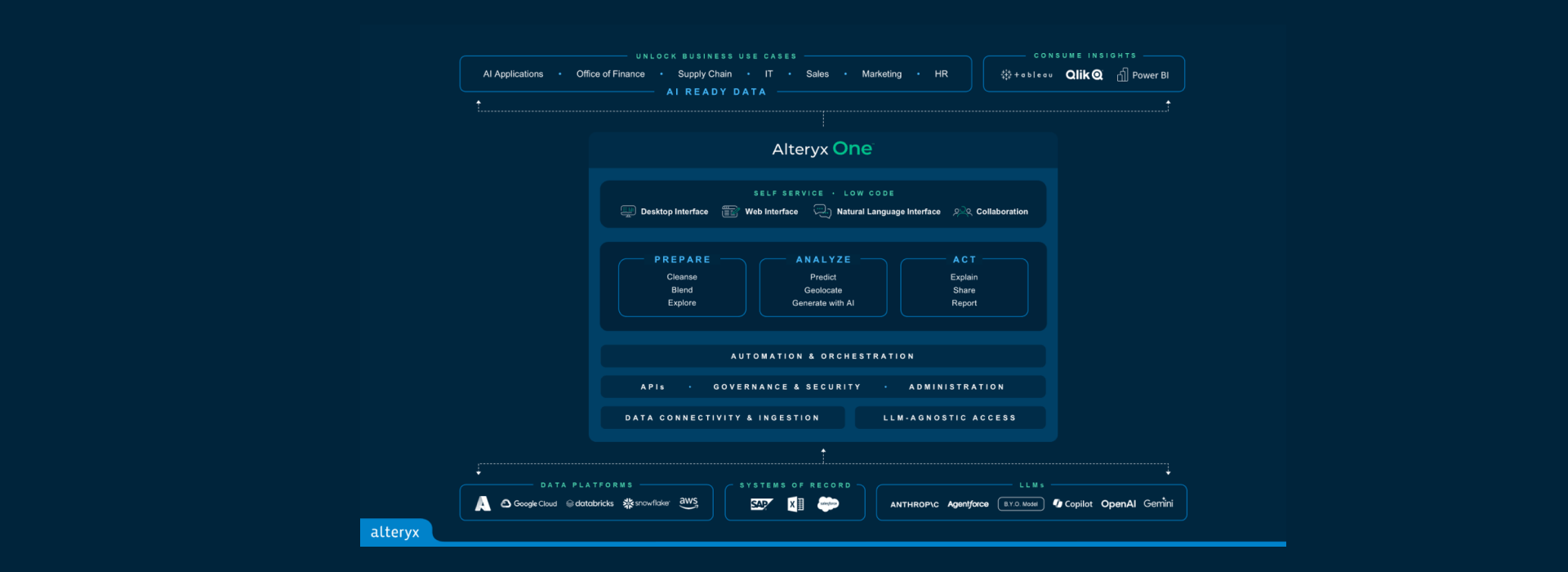Click the APIs label
This screenshot has width=1568, height=572.
pyautogui.click(x=653, y=387)
